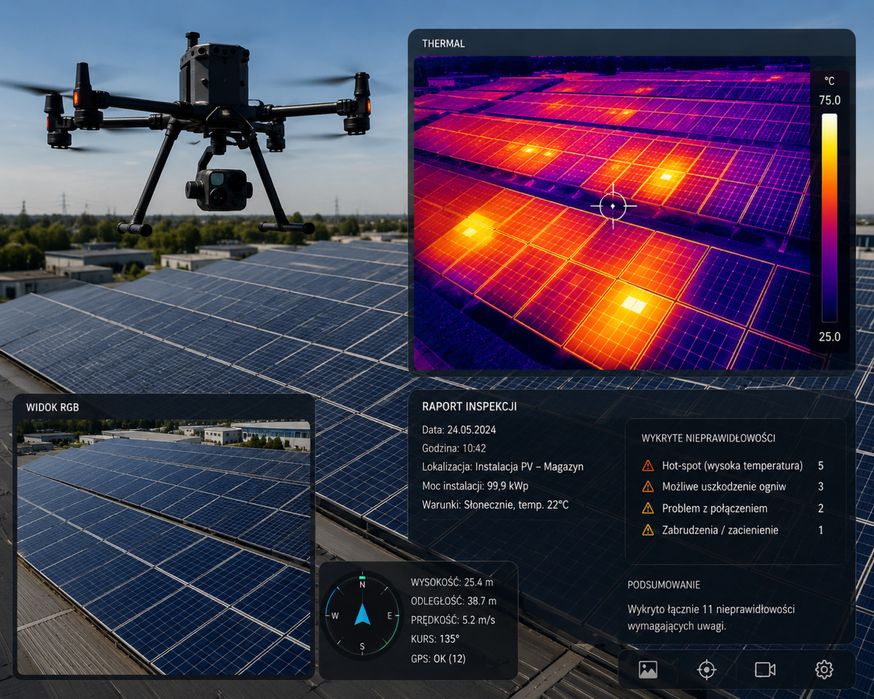This screenshot has height=699, width=874.
Task: Click the crosshair target icon in toolbar
Action: [707, 669]
